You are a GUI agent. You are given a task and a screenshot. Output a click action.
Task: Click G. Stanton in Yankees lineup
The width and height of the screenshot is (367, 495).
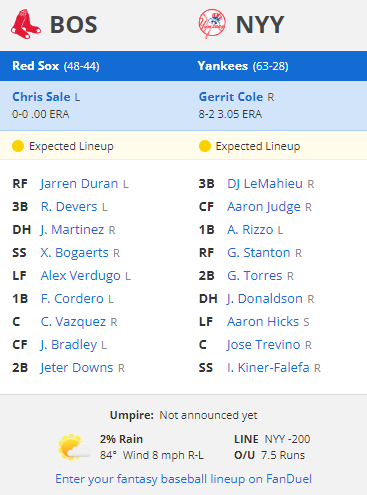point(259,253)
